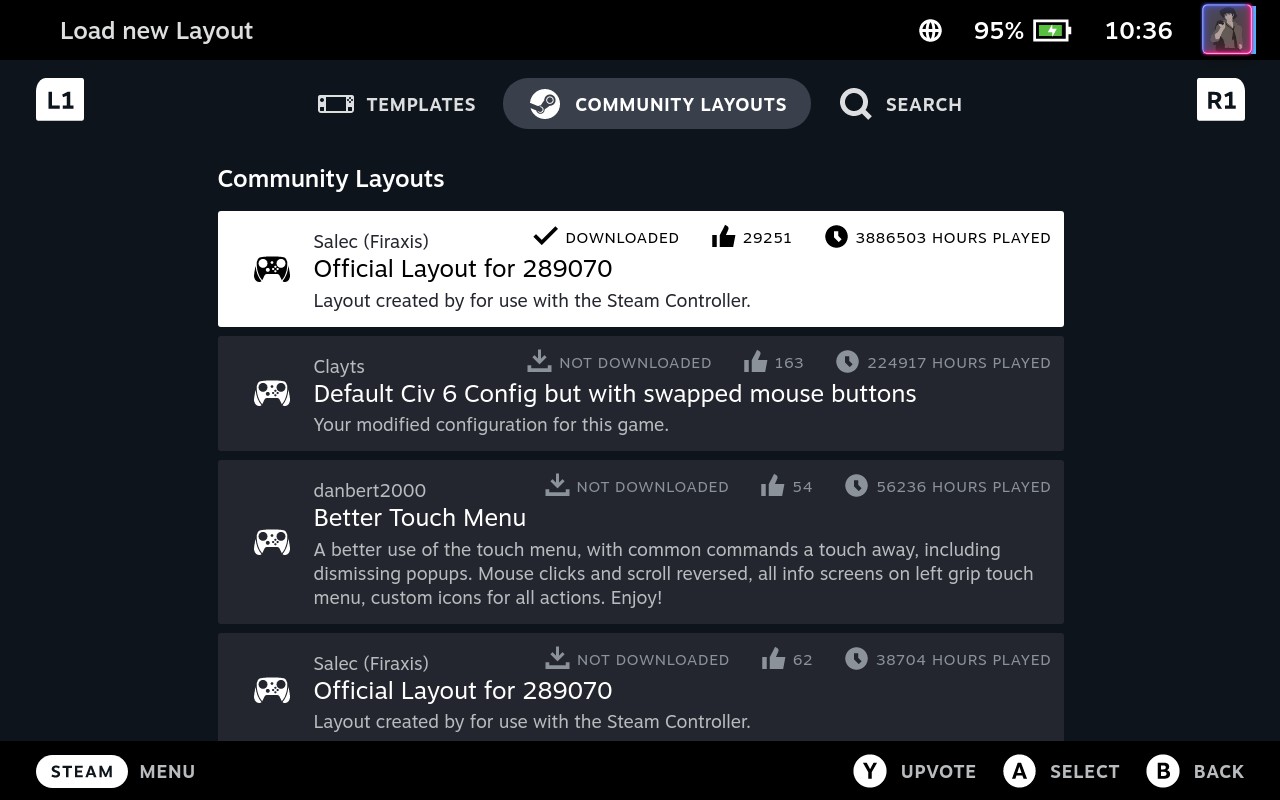Viewport: 1280px width, 800px height.
Task: Click controller icon of highlighted Official Layout
Action: (272, 269)
